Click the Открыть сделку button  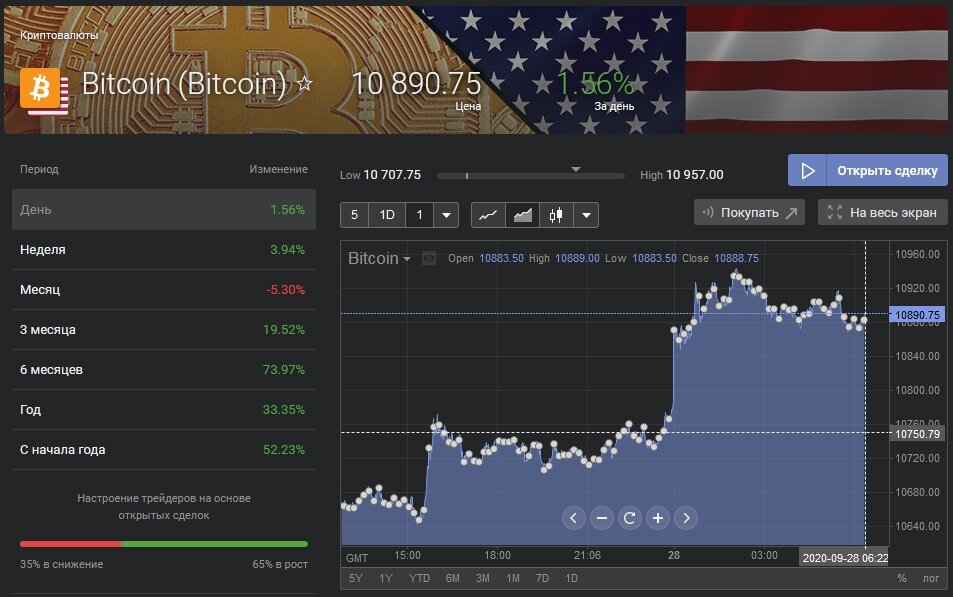pyautogui.click(x=868, y=170)
